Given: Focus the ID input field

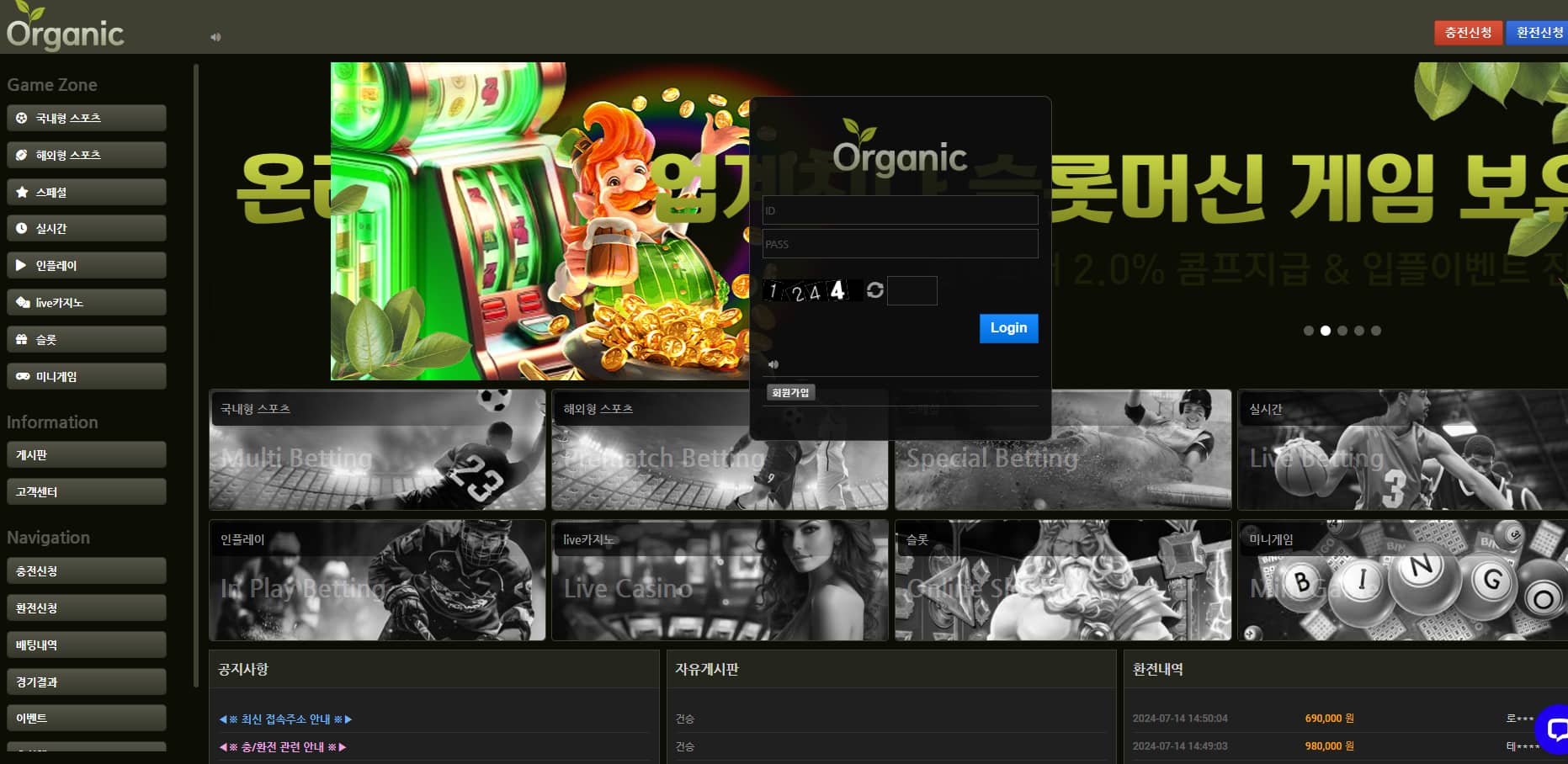Looking at the screenshot, I should [900, 210].
